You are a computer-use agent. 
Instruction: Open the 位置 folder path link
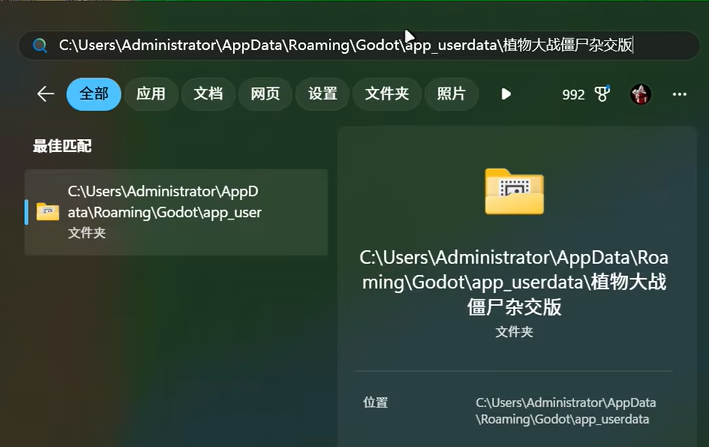pyautogui.click(x=566, y=410)
